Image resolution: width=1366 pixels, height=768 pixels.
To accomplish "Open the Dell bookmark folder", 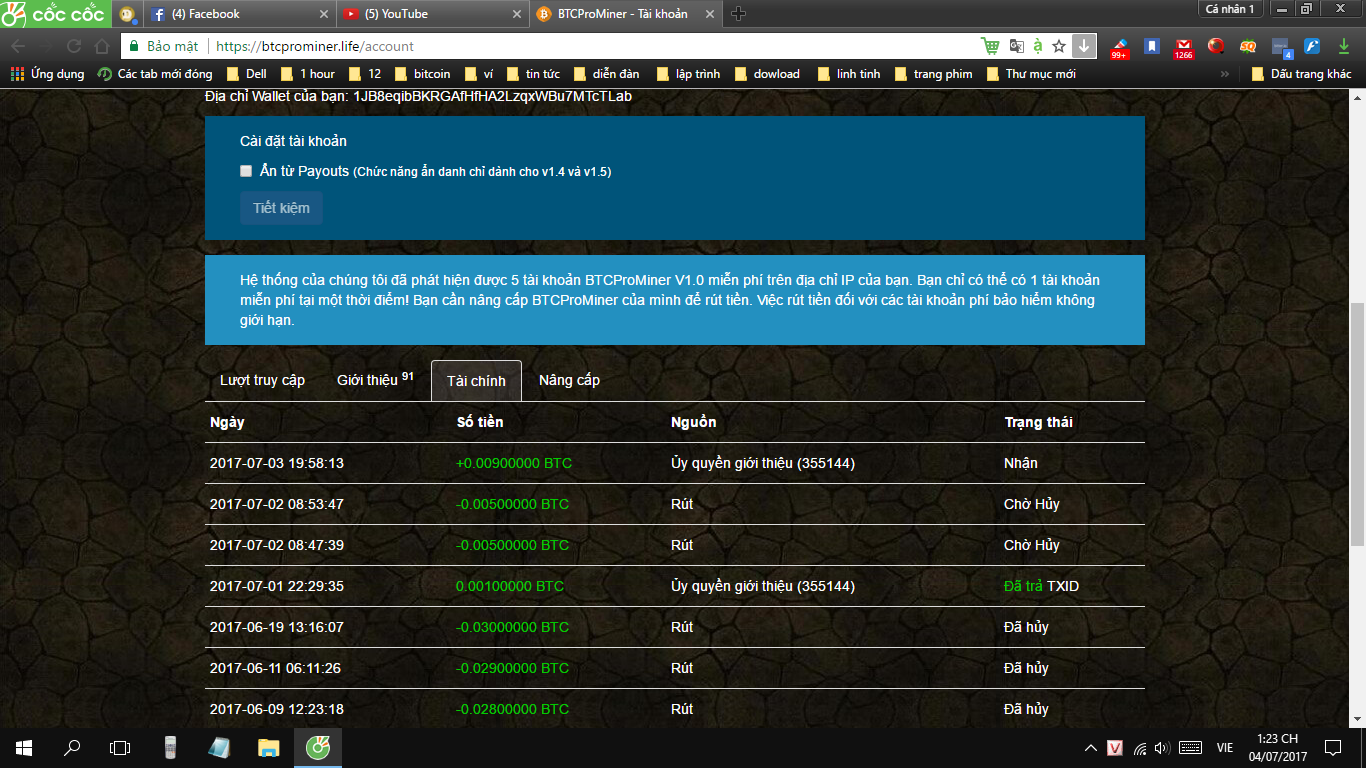I will pos(246,74).
